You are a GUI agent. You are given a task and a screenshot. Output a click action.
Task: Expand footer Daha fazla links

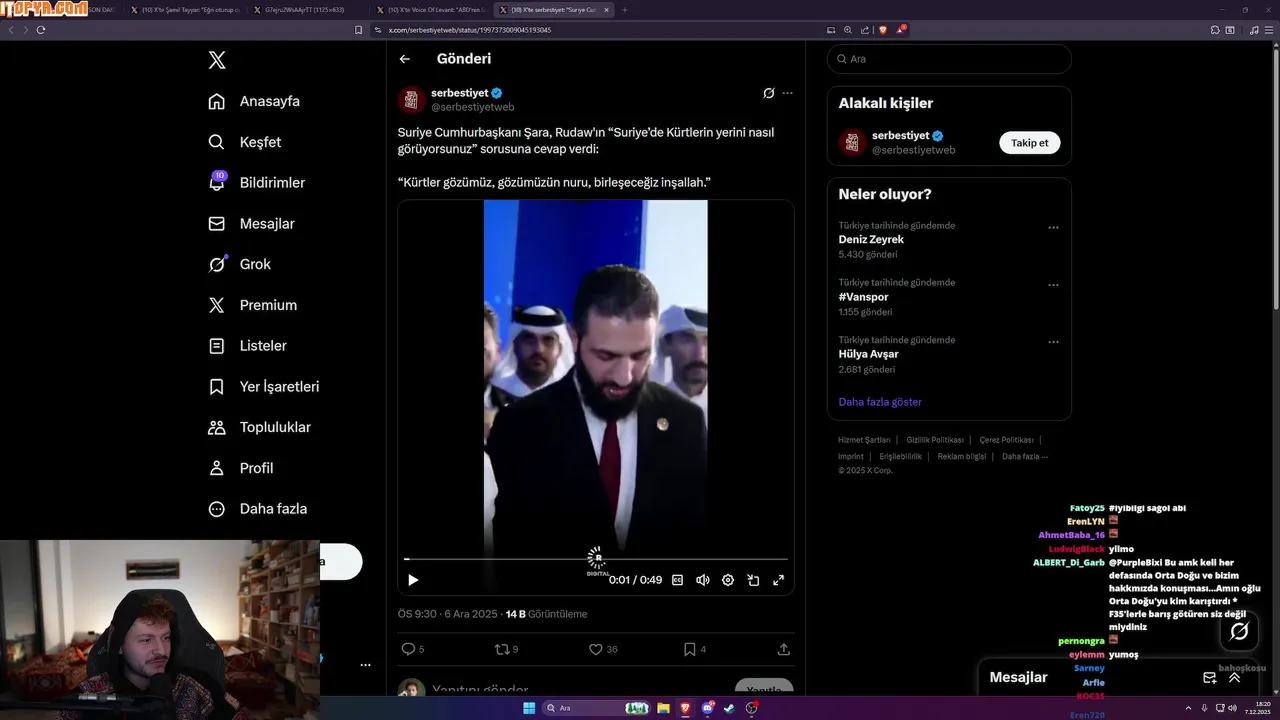click(1025, 457)
